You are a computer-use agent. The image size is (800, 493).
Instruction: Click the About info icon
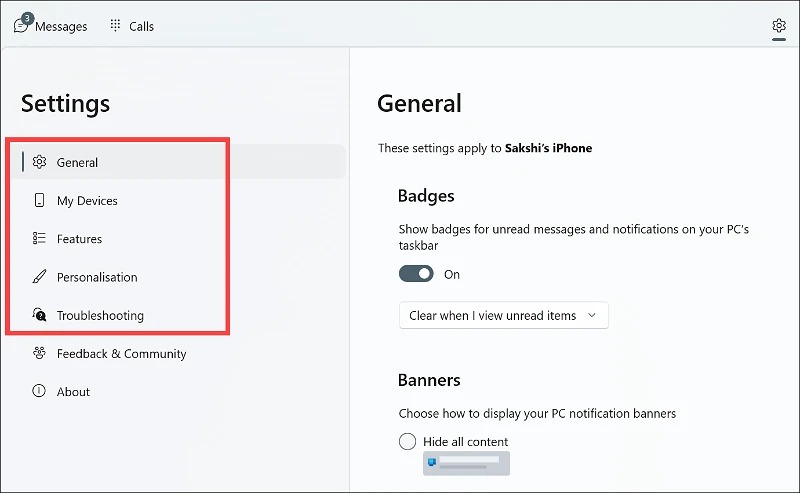pyautogui.click(x=39, y=391)
